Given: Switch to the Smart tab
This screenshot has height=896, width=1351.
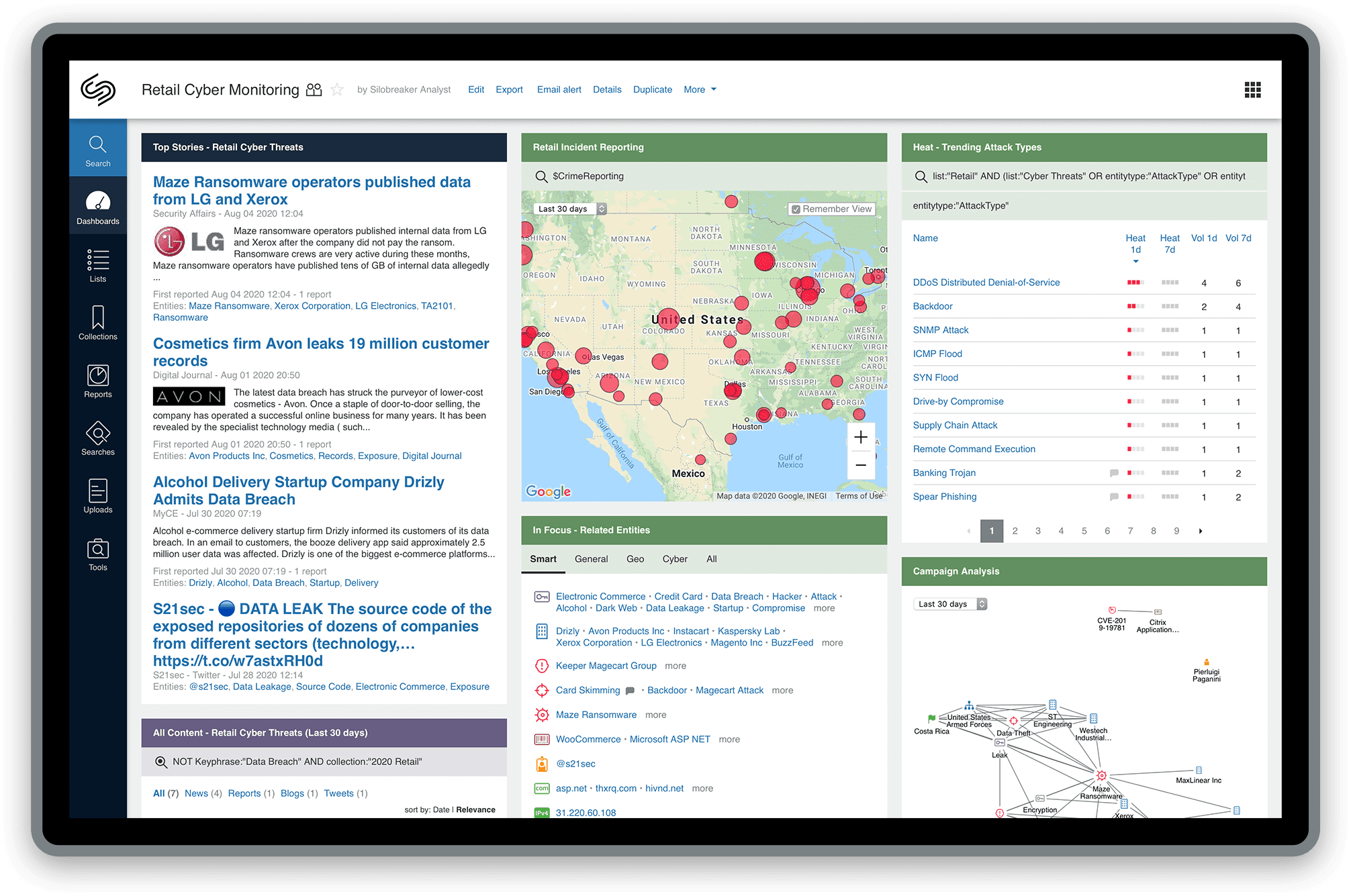Looking at the screenshot, I should tap(543, 559).
